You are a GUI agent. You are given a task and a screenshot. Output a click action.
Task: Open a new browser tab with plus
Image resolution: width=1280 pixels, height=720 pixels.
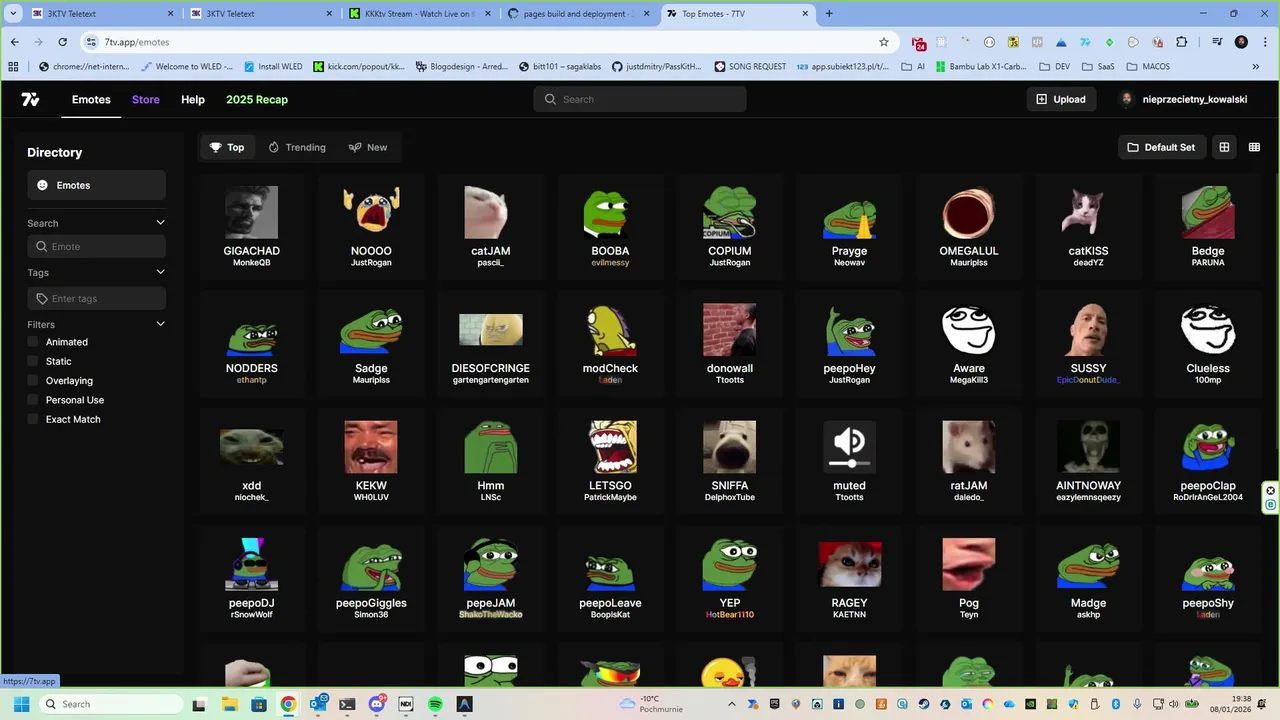point(829,14)
